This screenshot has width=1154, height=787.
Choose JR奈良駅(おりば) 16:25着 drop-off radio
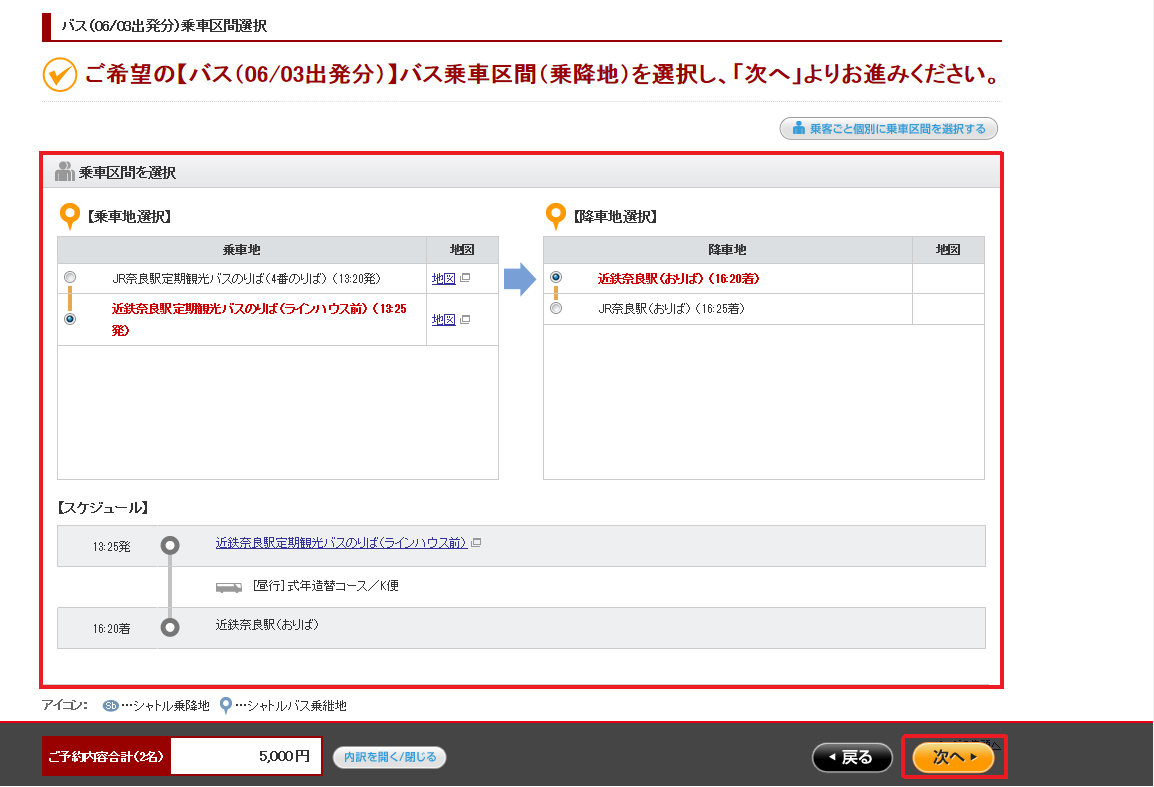[556, 308]
